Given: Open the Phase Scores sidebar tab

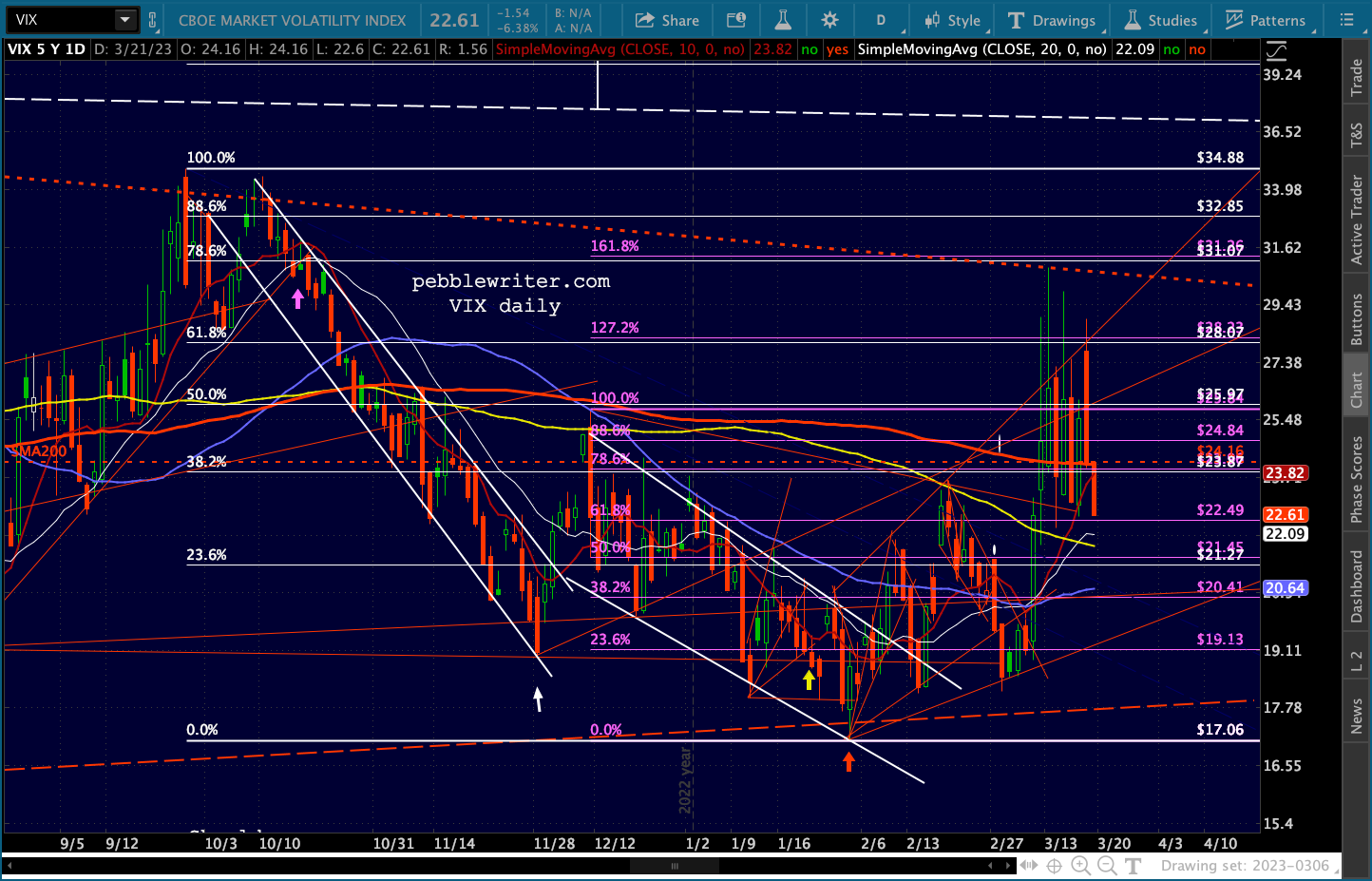Looking at the screenshot, I should pyautogui.click(x=1357, y=479).
